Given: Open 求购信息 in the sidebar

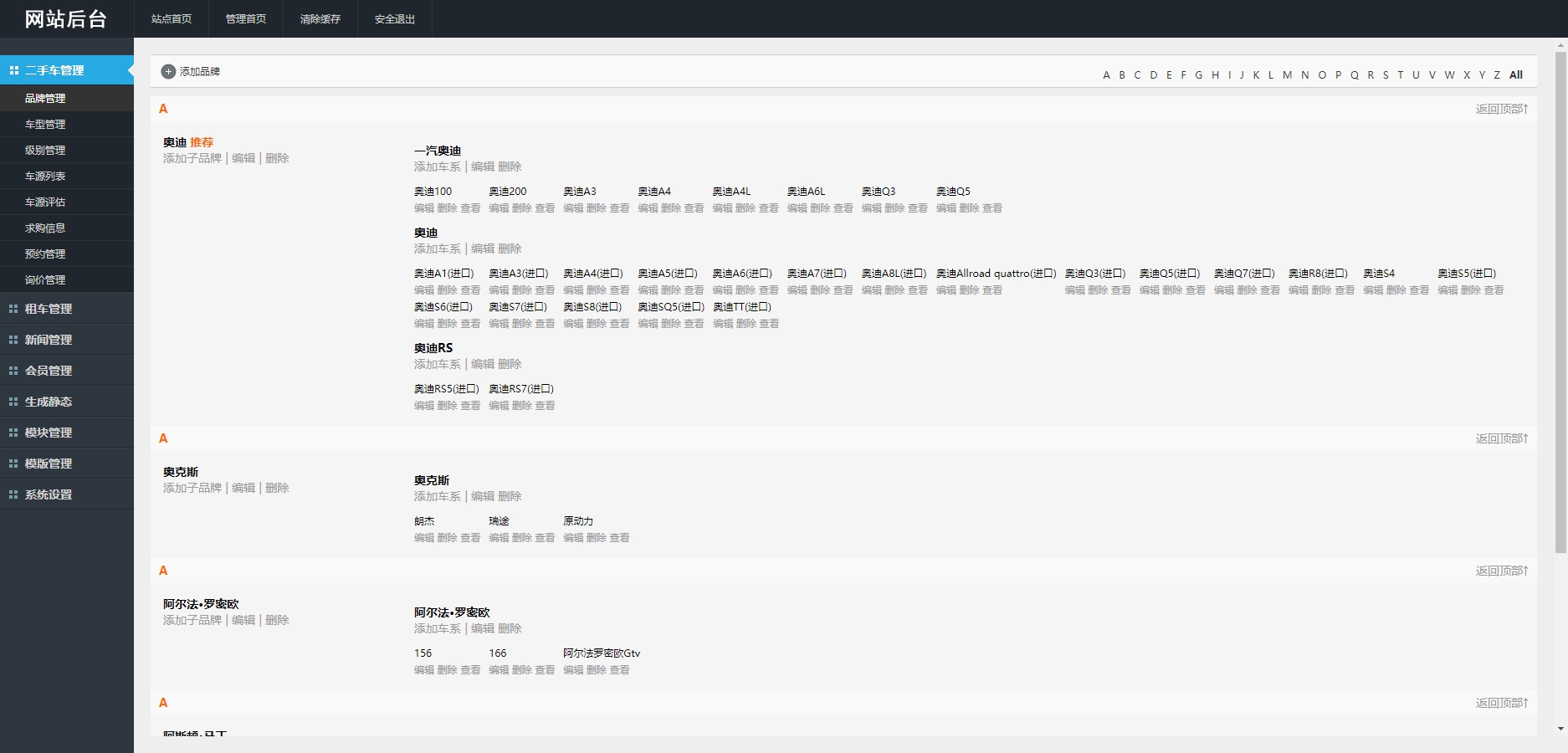Looking at the screenshot, I should pos(67,228).
